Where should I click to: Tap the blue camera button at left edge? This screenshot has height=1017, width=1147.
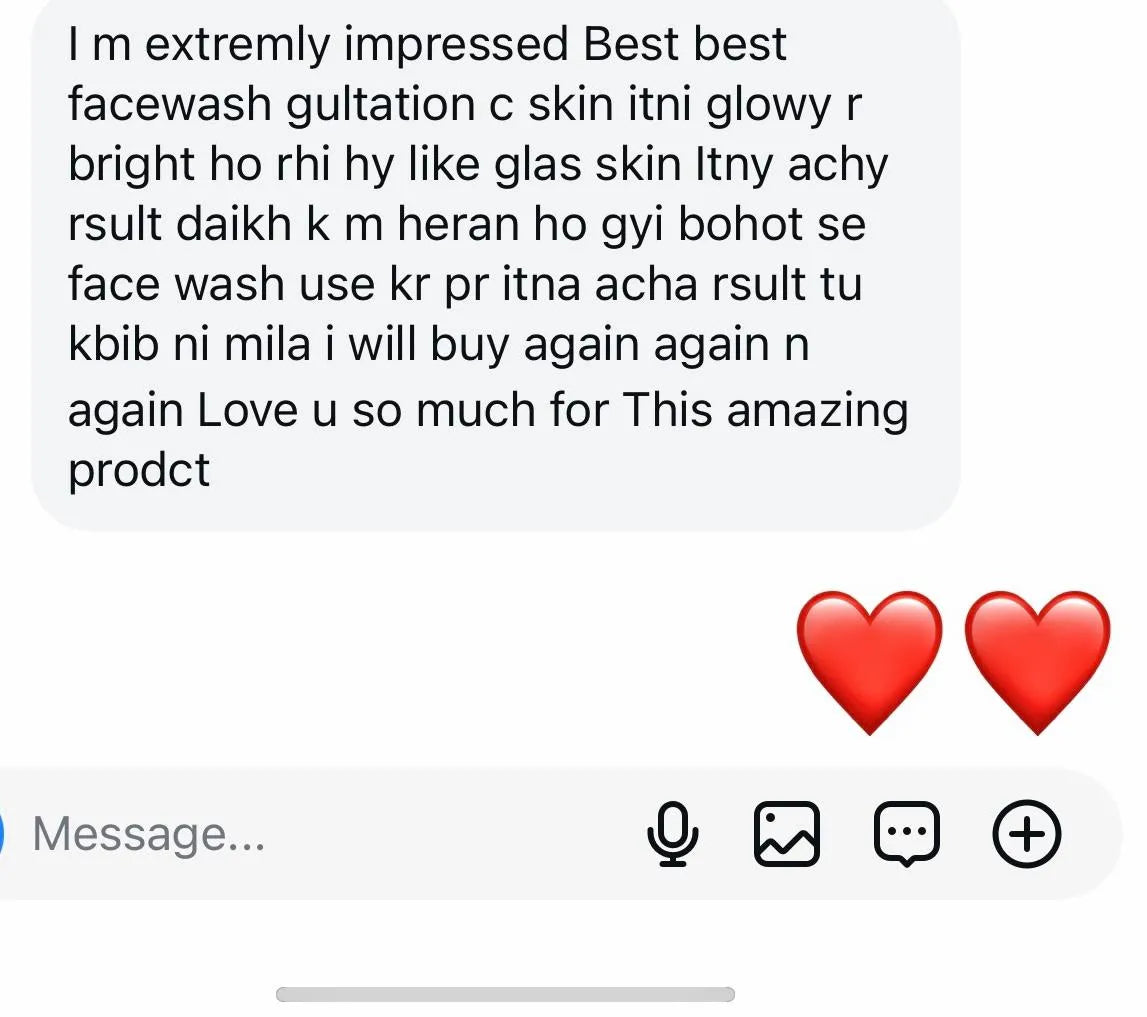tap(2, 834)
